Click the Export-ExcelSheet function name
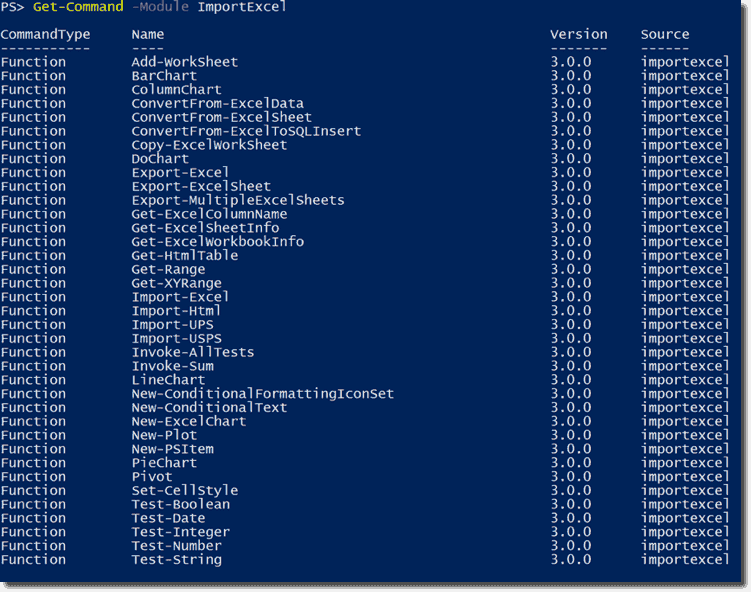Screen dimensions: 751x592 201,186
